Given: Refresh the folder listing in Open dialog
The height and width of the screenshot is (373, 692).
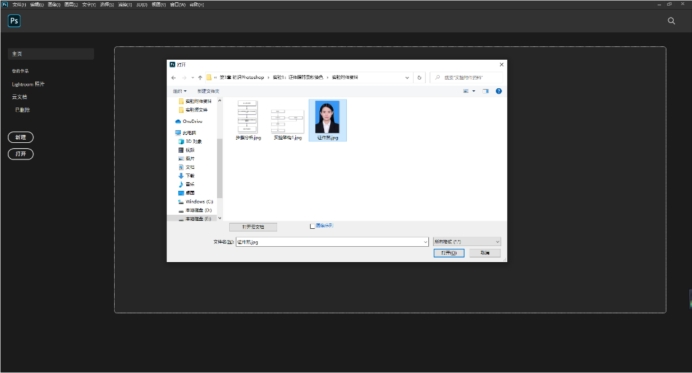Looking at the screenshot, I should 419,78.
